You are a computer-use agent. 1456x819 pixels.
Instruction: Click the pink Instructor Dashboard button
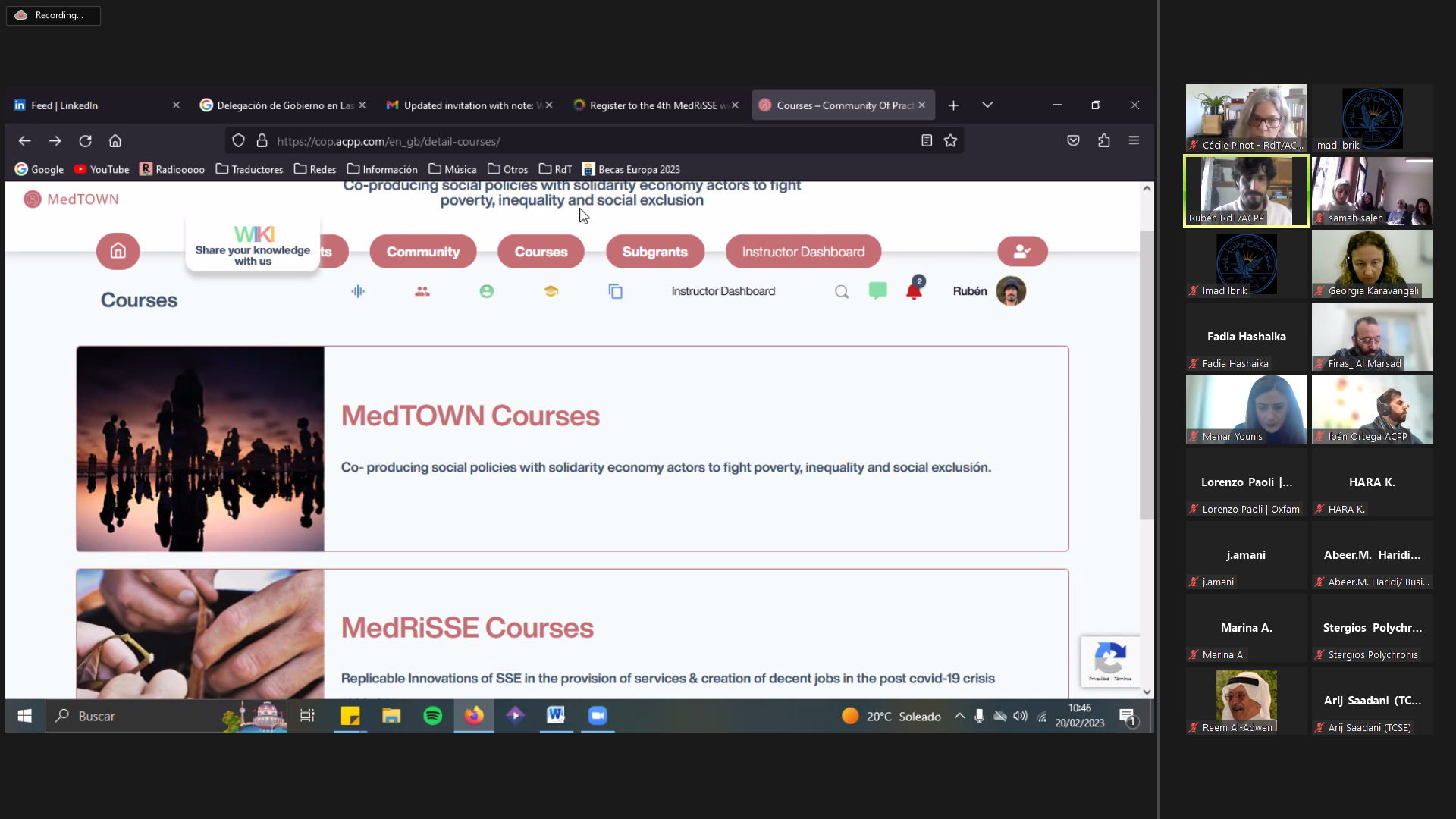click(803, 252)
